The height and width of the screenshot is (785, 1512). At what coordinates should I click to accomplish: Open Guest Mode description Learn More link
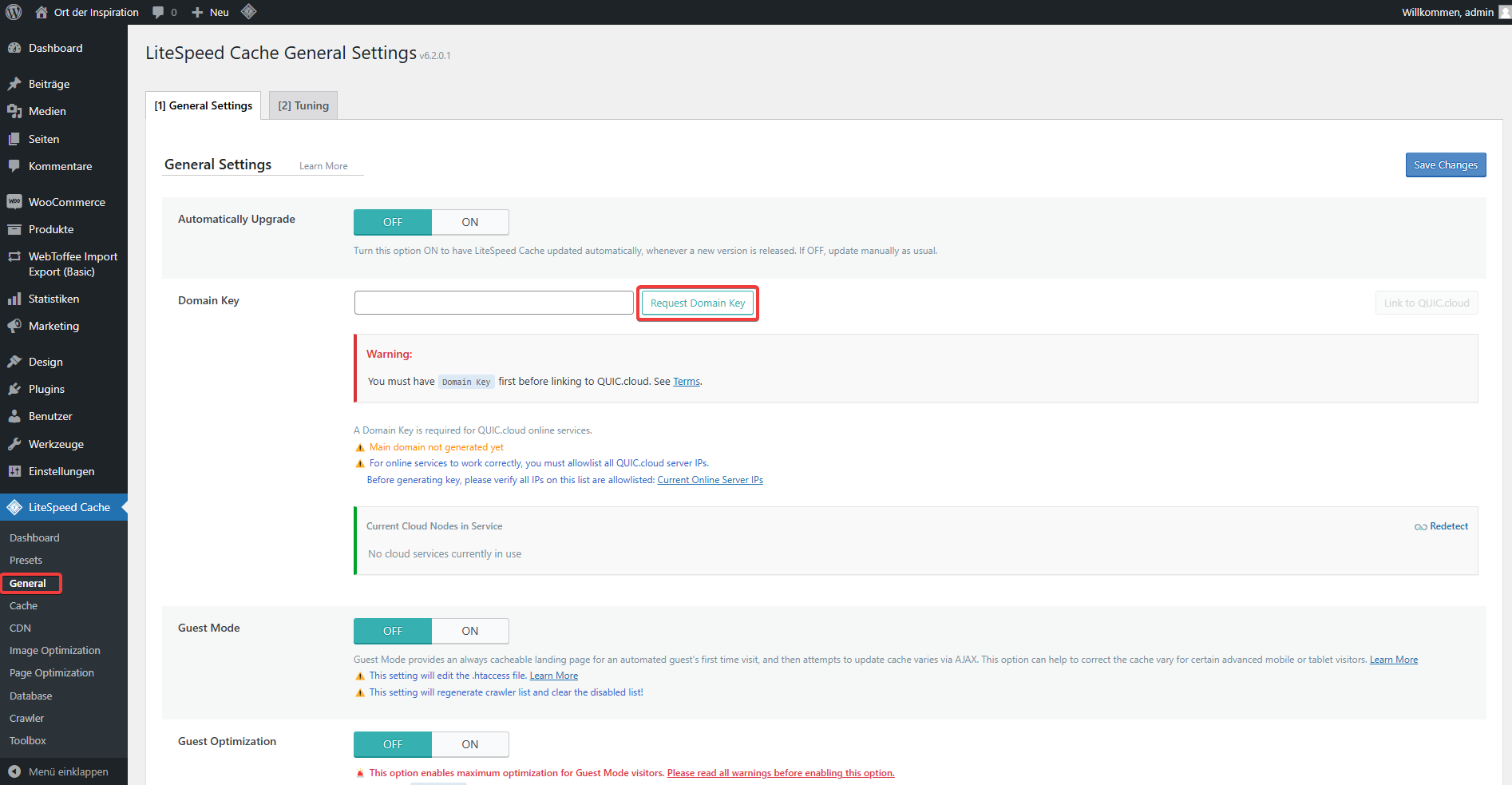click(x=1394, y=660)
